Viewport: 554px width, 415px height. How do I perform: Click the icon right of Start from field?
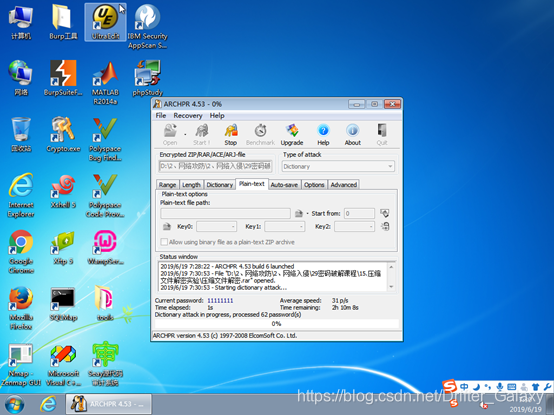pyautogui.click(x=385, y=213)
